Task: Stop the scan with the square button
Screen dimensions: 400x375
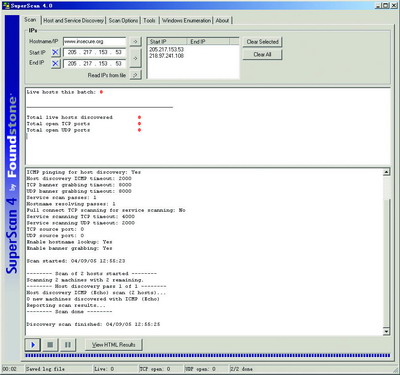Action: 50,345
